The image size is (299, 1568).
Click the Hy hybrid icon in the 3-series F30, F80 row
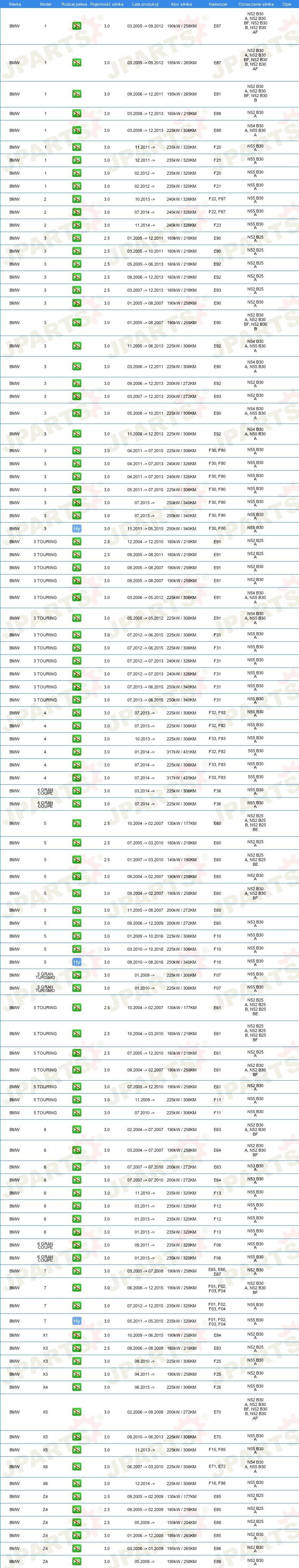pos(77,528)
